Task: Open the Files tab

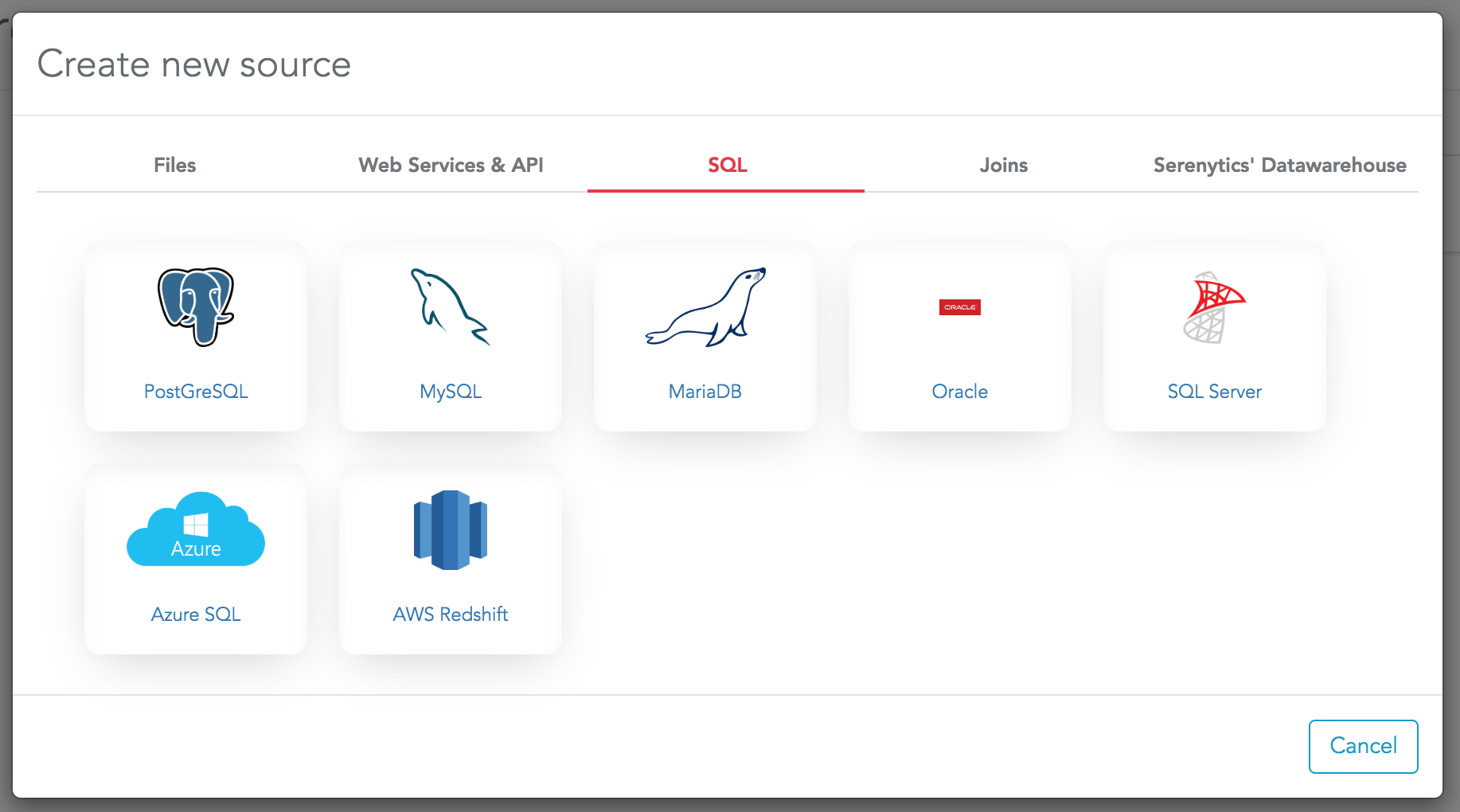Action: coord(175,165)
